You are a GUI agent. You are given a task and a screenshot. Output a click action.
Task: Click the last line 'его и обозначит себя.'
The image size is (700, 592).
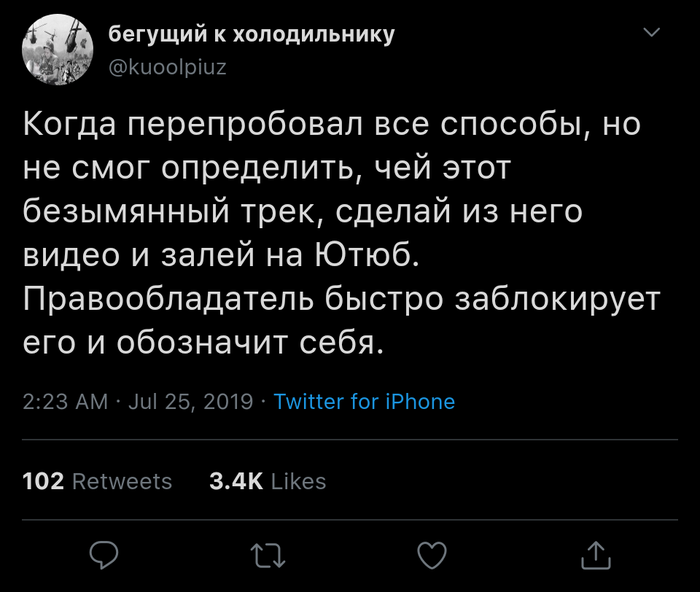tap(203, 342)
